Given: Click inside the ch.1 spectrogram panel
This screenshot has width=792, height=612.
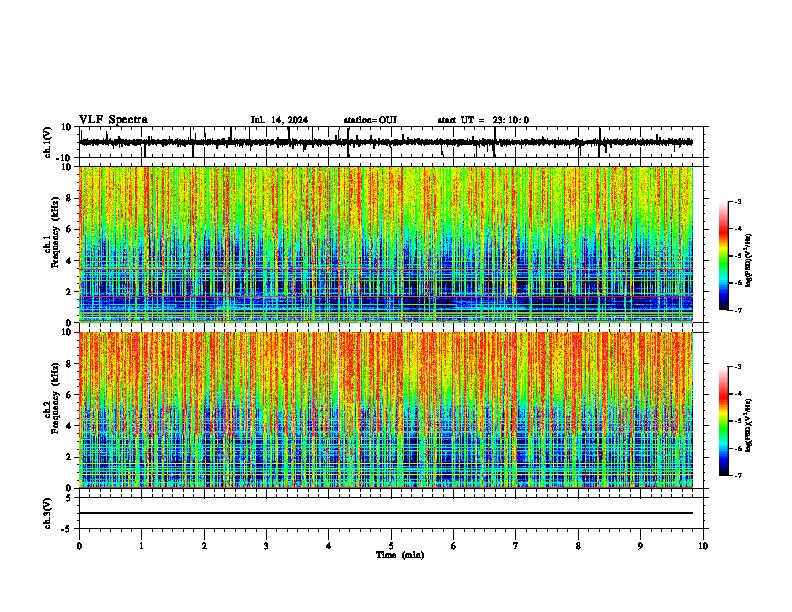Looking at the screenshot, I should (x=386, y=244).
